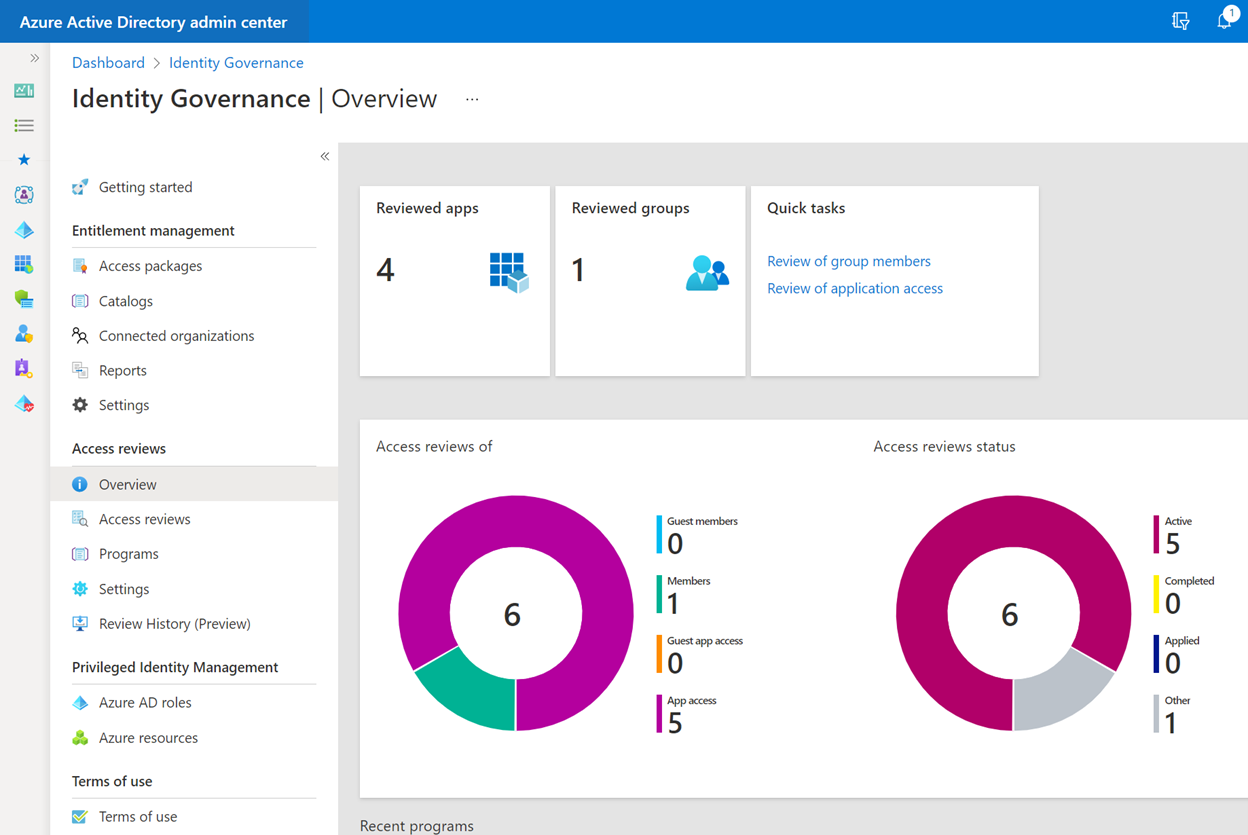
Task: Click the yellow Completed legend color bar
Action: point(1157,595)
